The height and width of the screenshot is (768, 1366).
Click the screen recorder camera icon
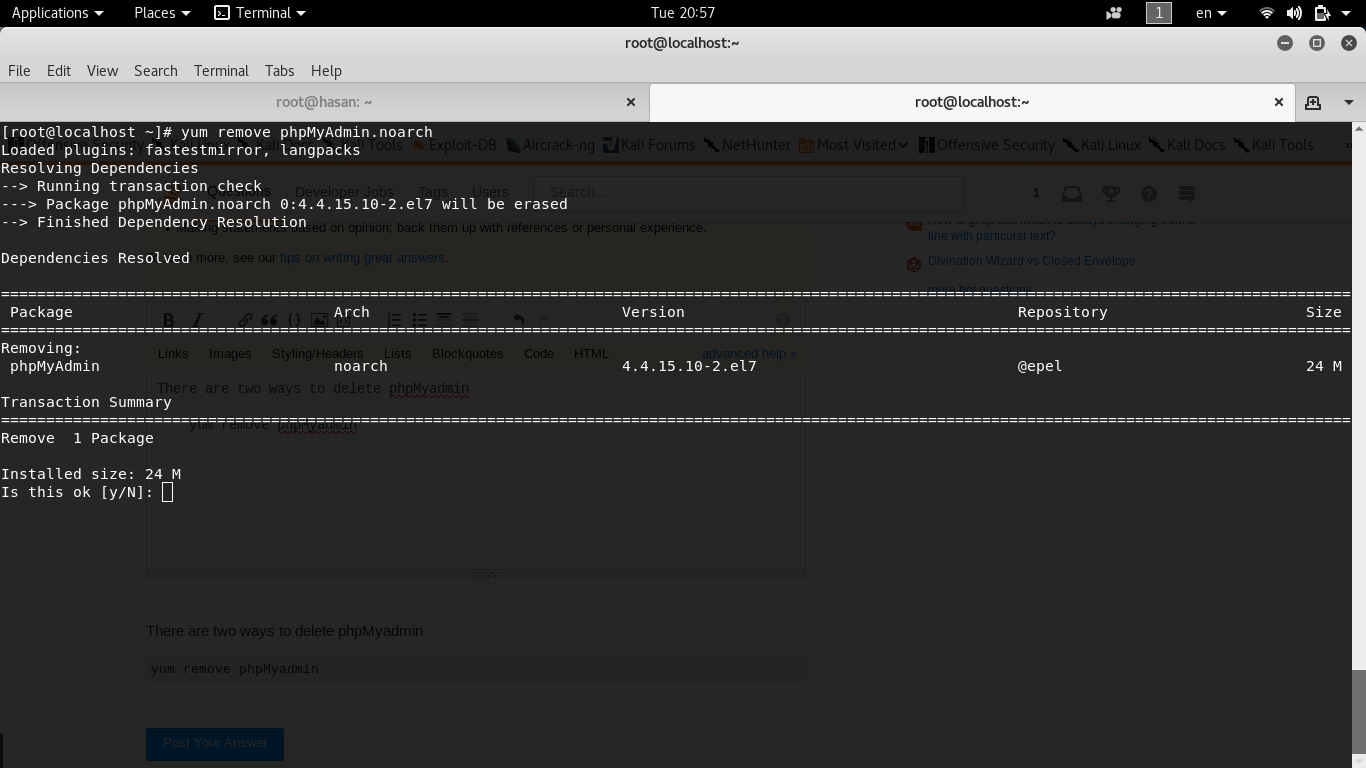1114,13
